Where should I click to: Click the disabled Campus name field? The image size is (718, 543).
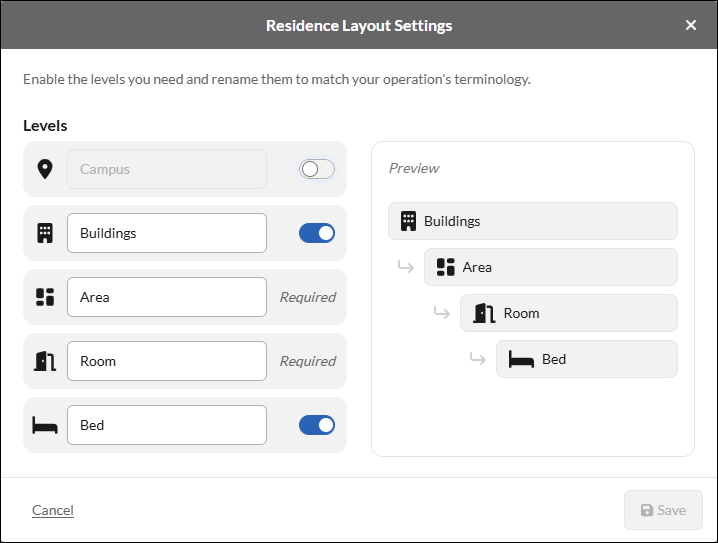tap(167, 169)
